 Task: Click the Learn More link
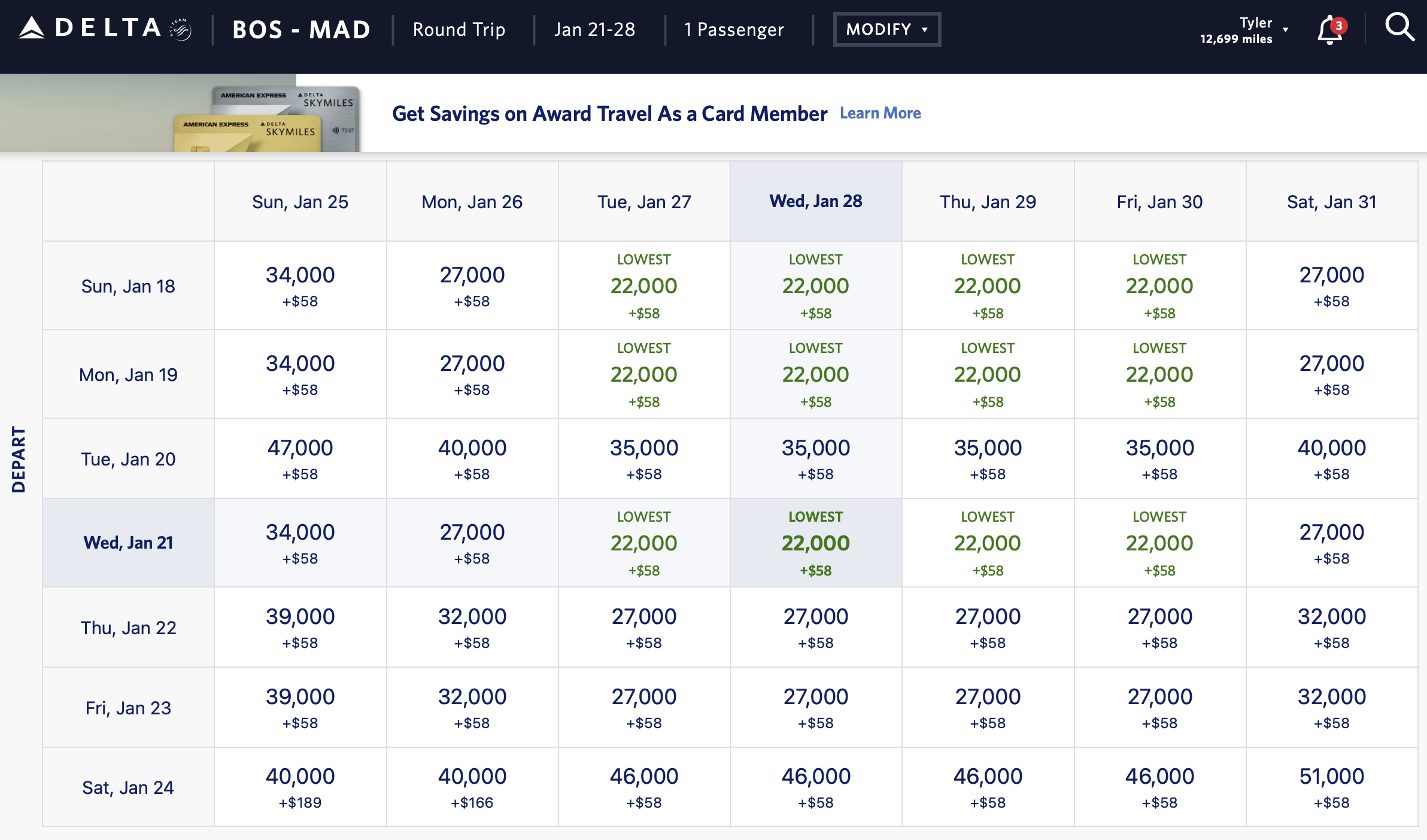point(880,113)
